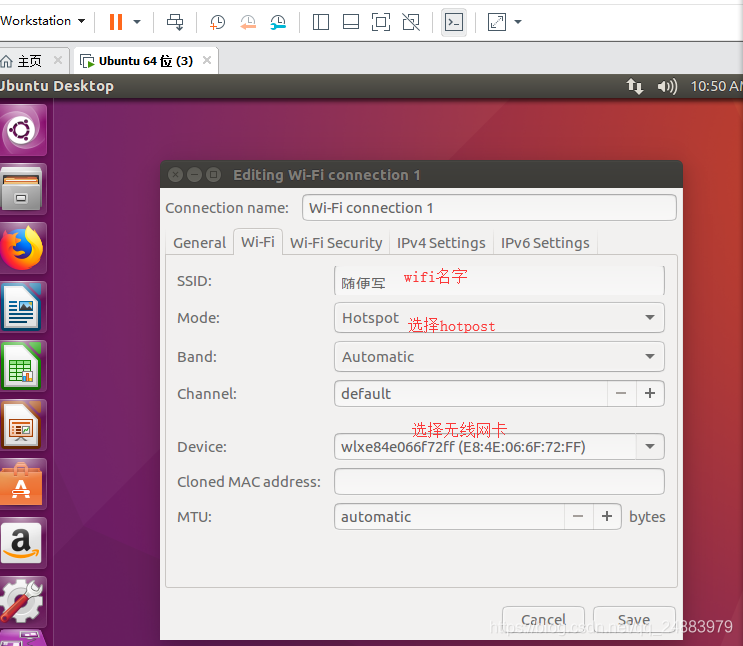Image resolution: width=743 pixels, height=646 pixels.
Task: Increase the MTU value
Action: (x=607, y=517)
